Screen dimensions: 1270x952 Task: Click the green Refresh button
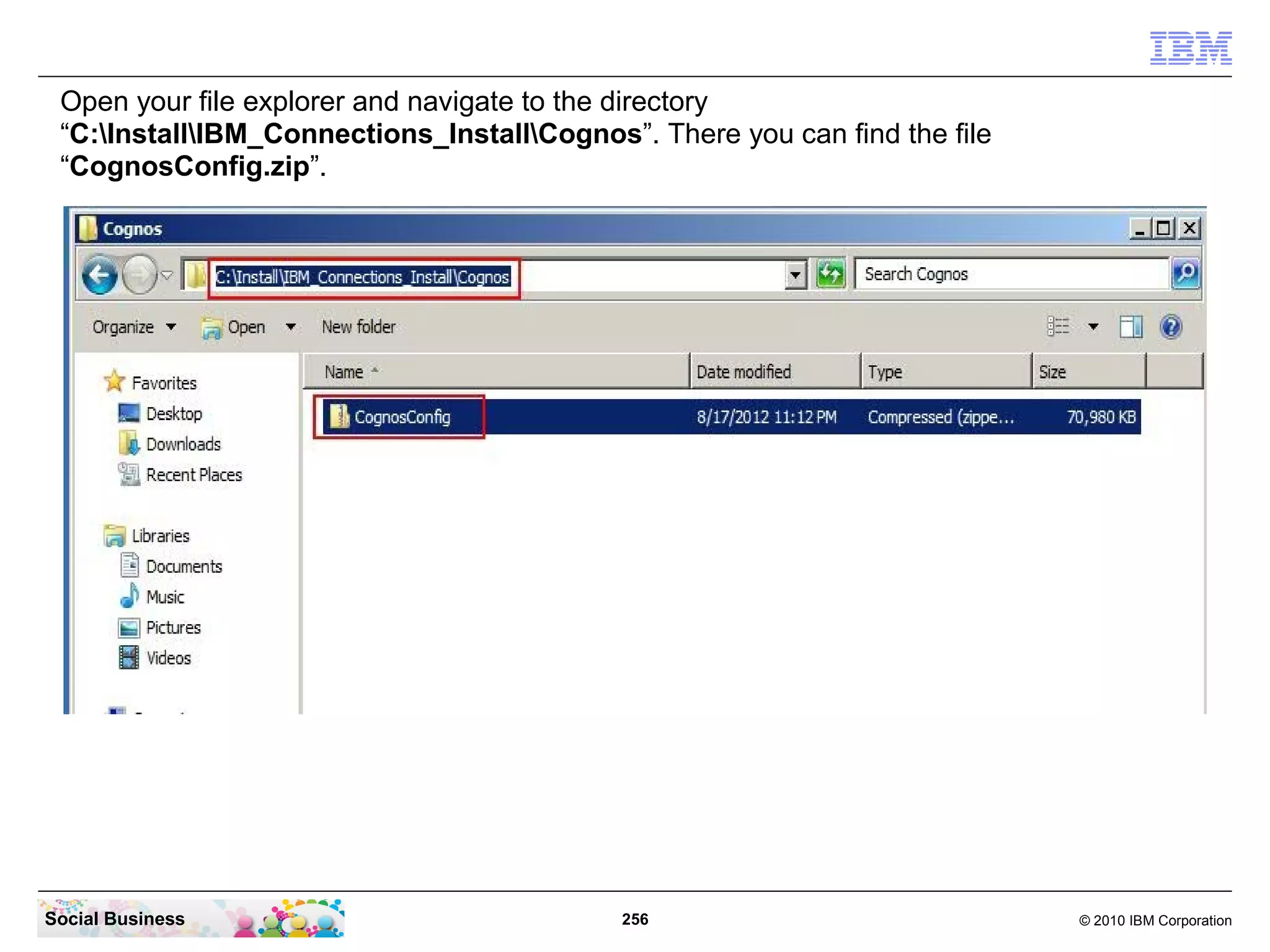(830, 273)
